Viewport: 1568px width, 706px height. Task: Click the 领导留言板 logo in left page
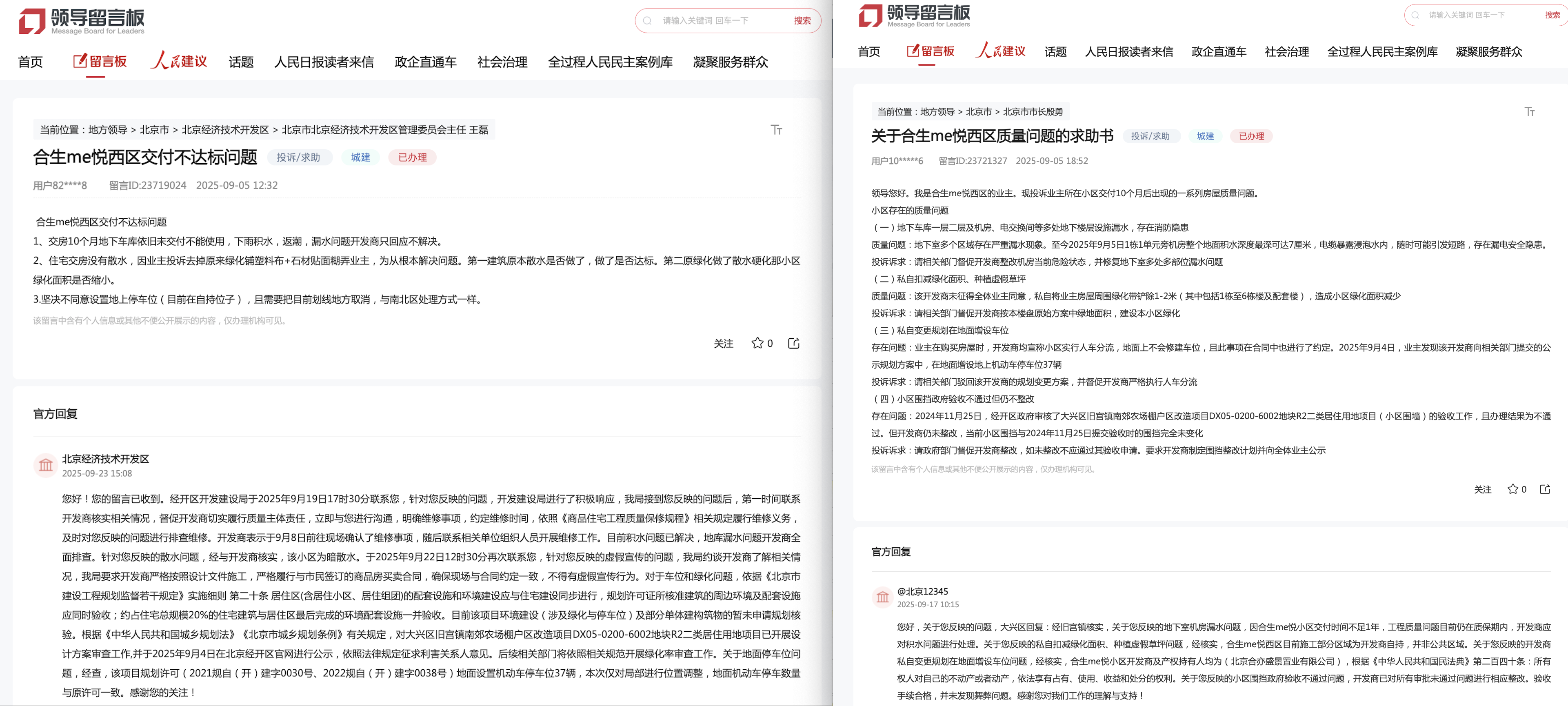pyautogui.click(x=82, y=21)
